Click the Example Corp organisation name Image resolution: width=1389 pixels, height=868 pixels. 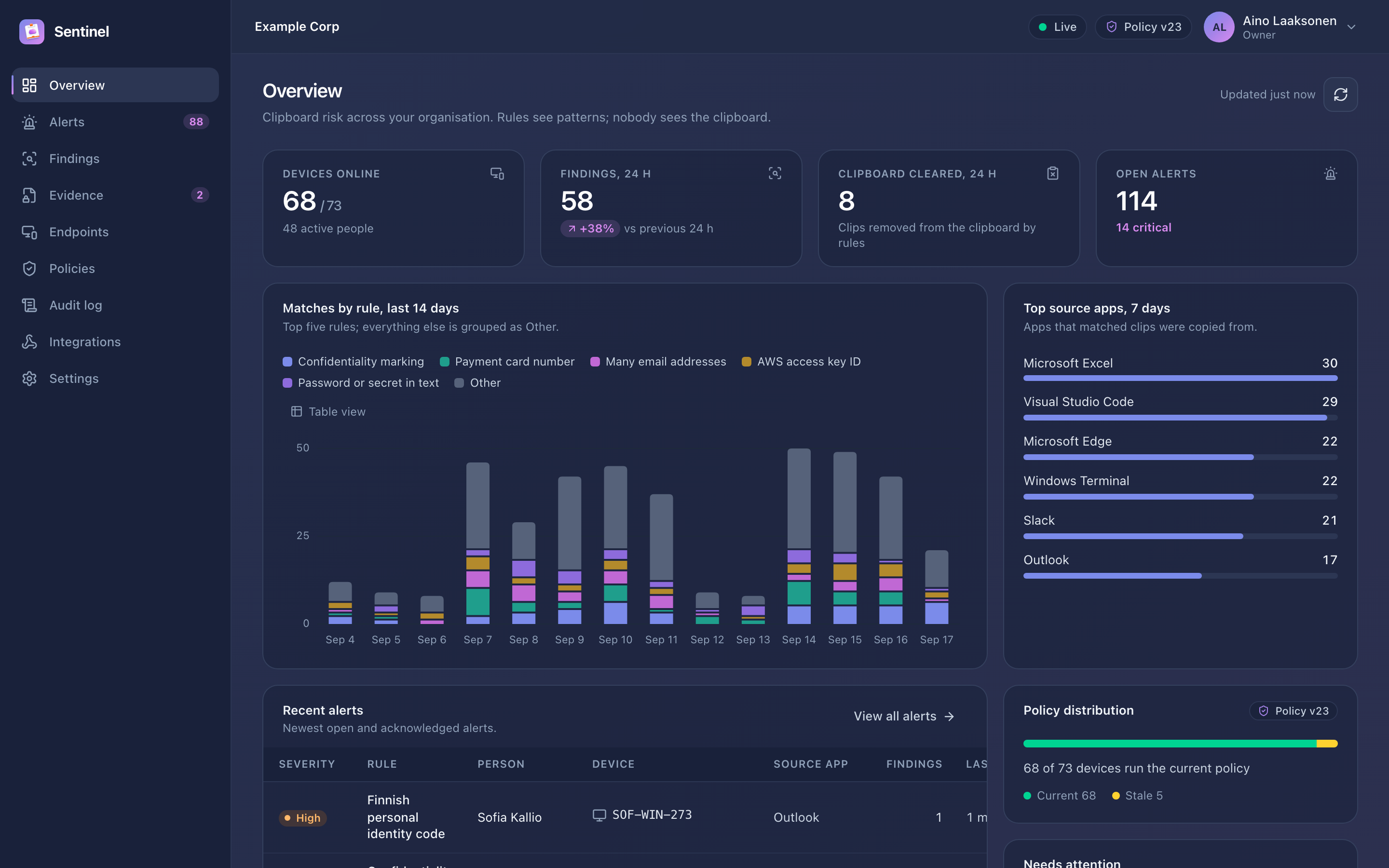[297, 27]
